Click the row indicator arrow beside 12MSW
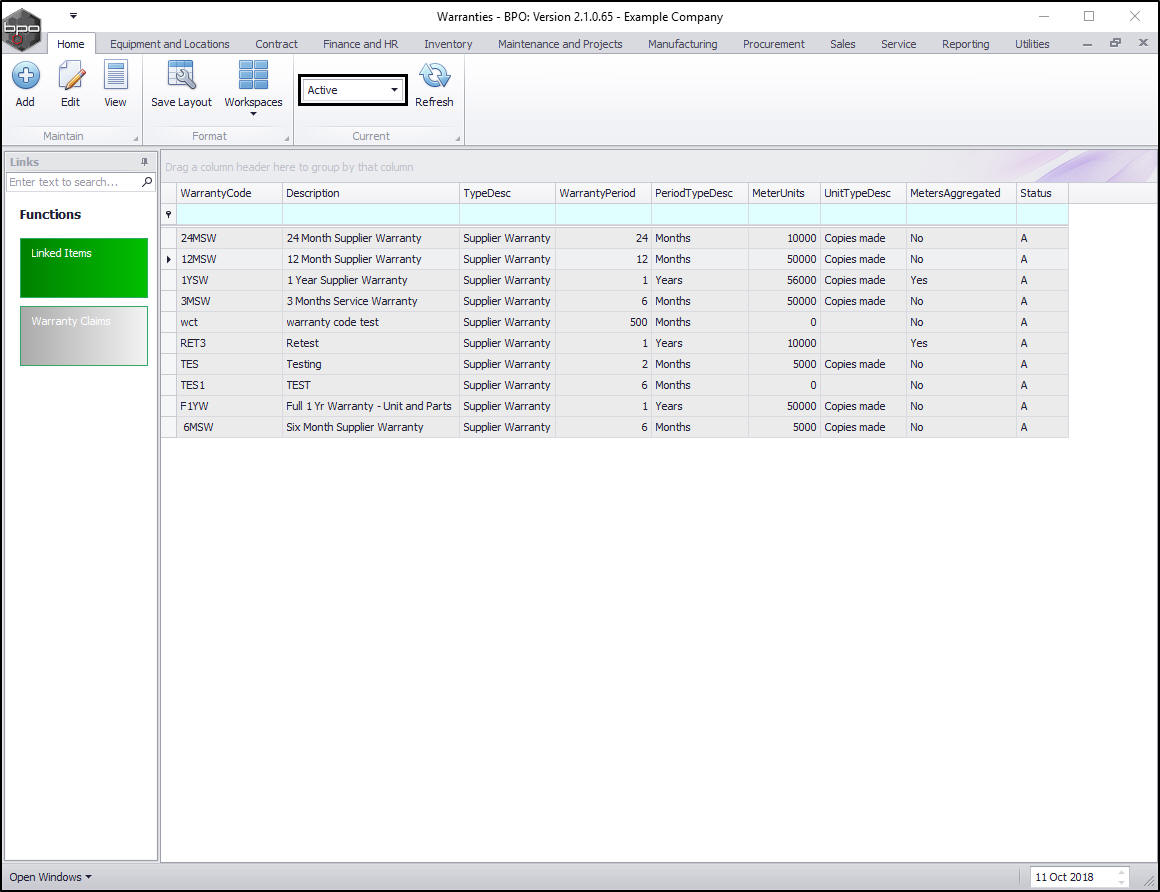Viewport: 1160px width, 892px height. [169, 259]
